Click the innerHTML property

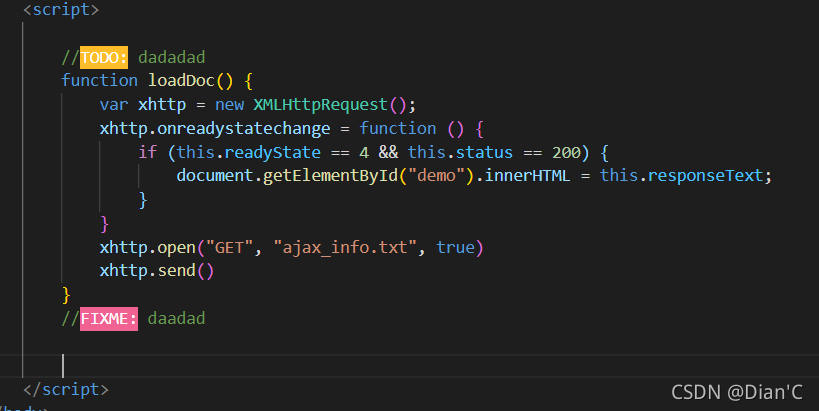click(x=527, y=175)
